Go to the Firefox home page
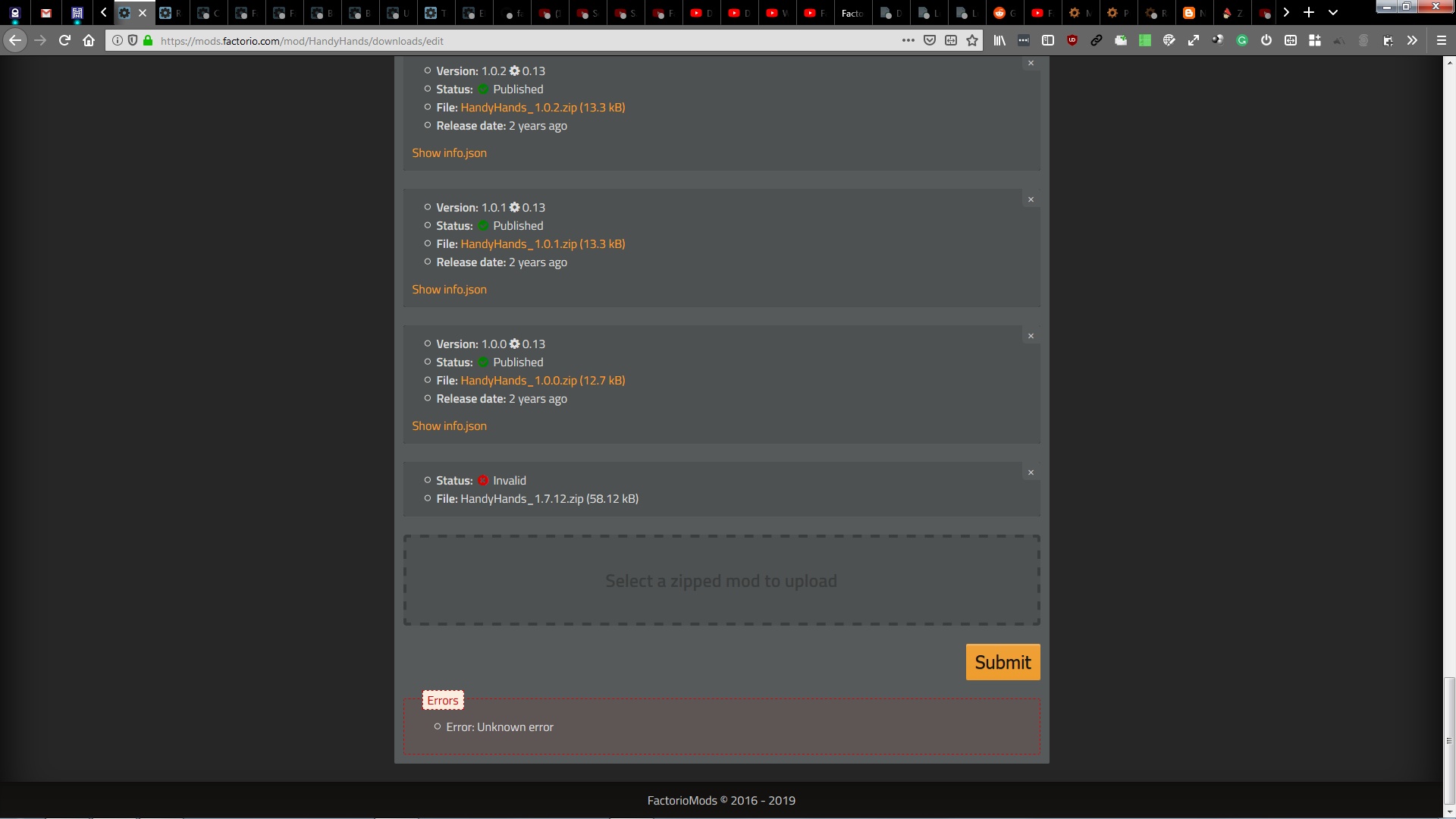This screenshot has height=819, width=1456. tap(89, 41)
